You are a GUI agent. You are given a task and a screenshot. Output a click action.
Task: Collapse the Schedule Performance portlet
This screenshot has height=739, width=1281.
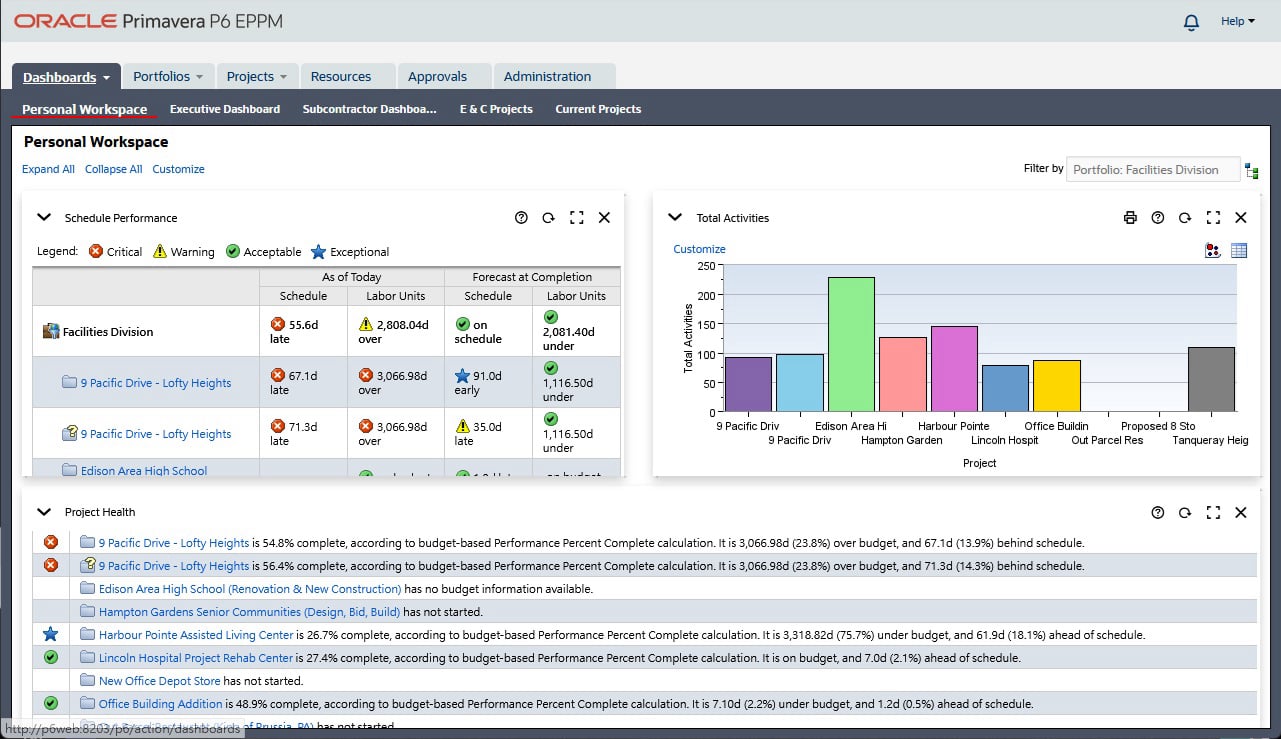tap(44, 218)
